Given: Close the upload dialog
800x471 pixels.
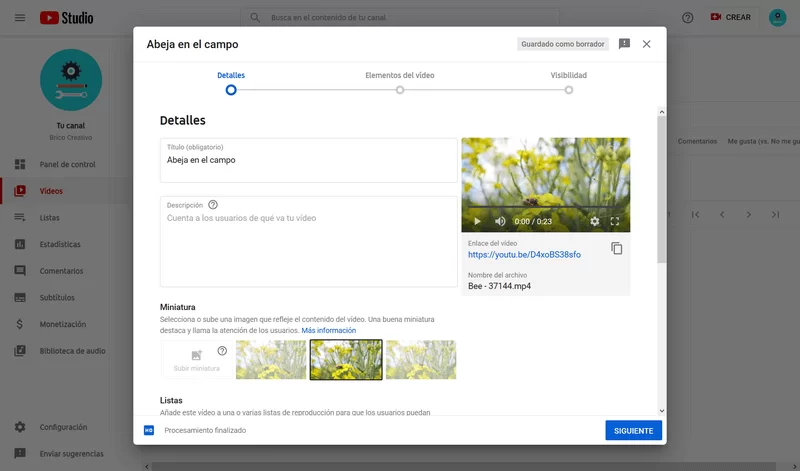Looking at the screenshot, I should click(646, 44).
